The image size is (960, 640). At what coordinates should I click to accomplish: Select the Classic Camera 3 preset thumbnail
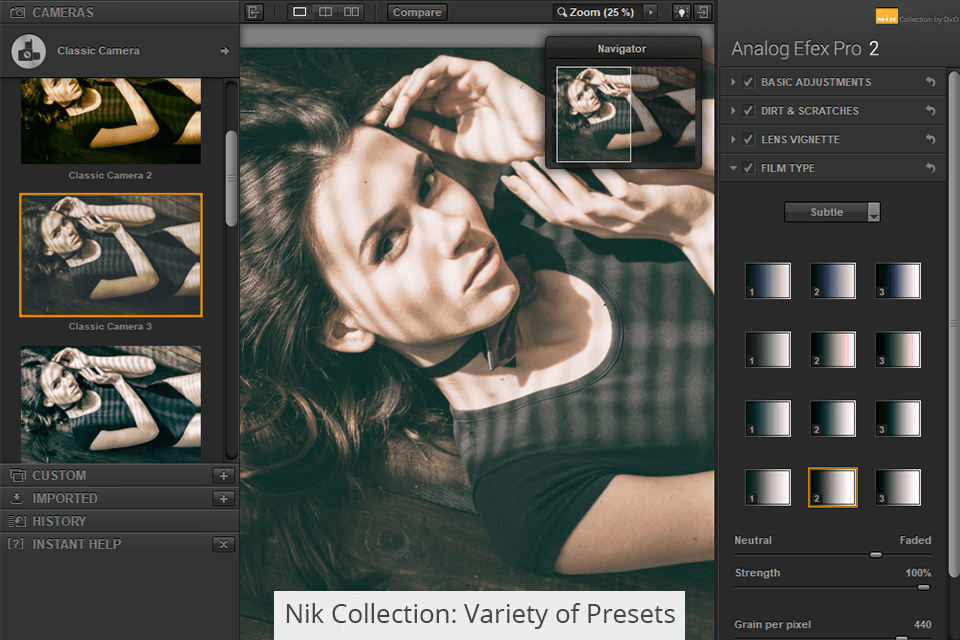(111, 255)
